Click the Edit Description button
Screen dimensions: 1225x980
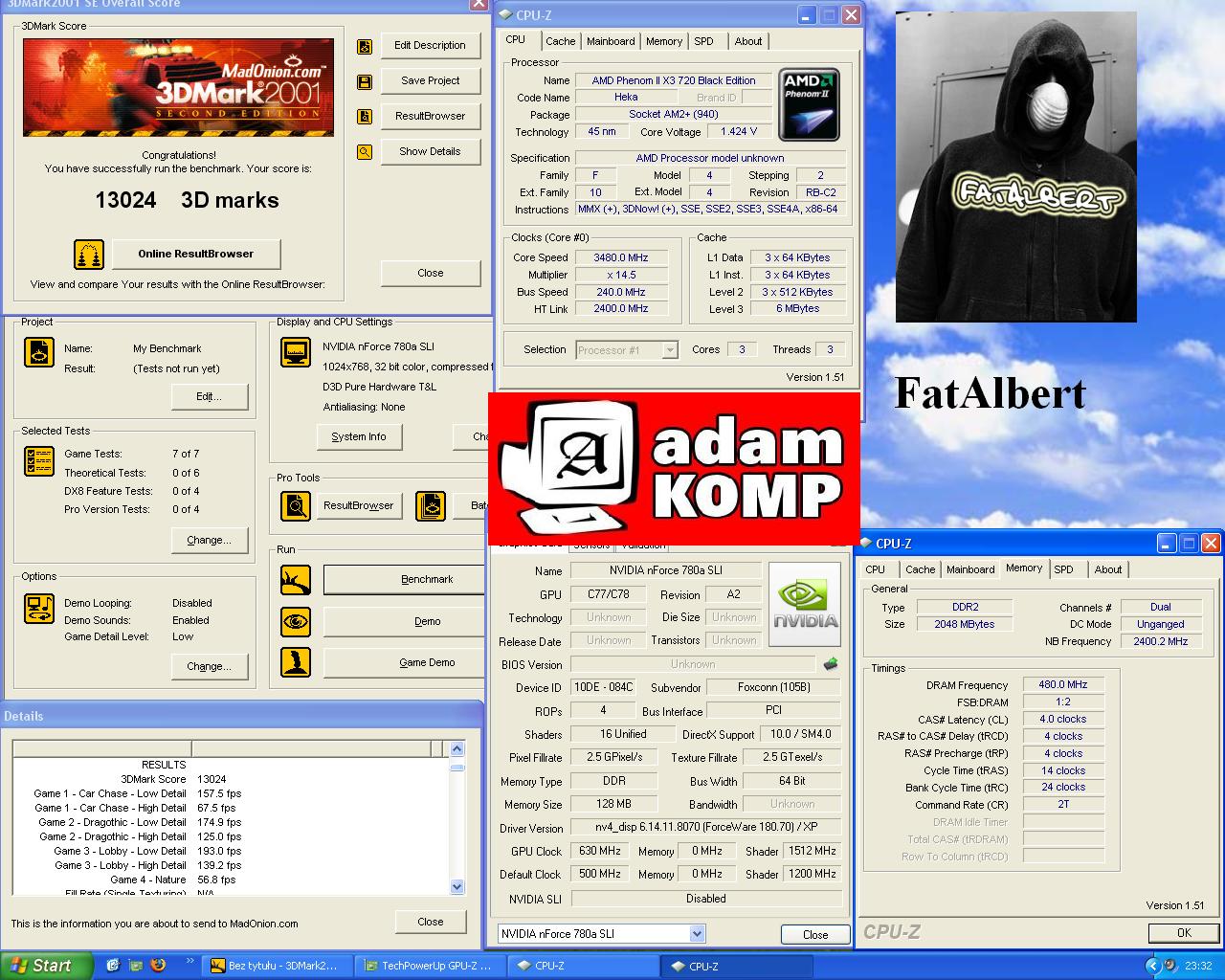click(430, 45)
